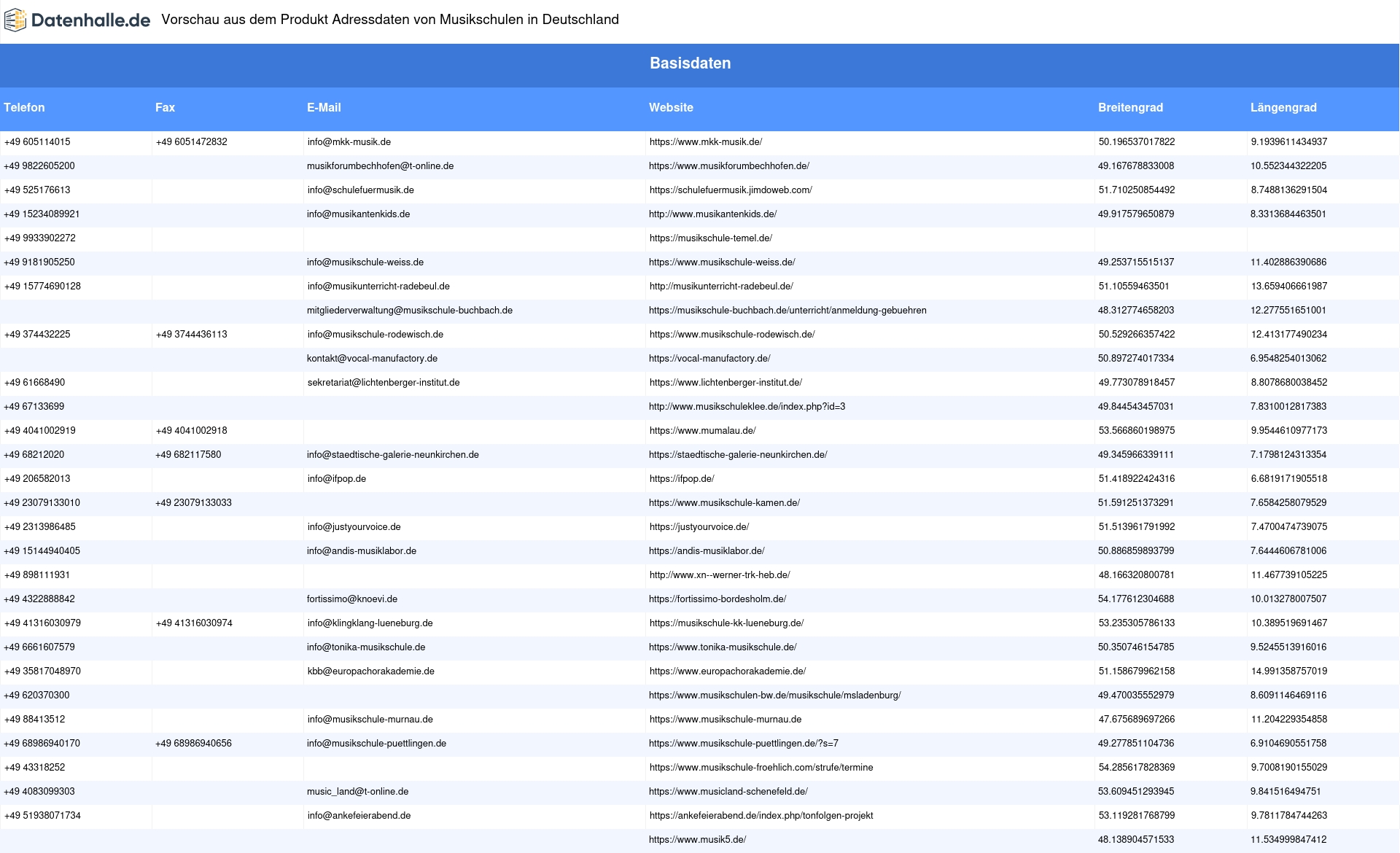Open the musikschulen-bw.de msladenburg link
The image size is (1400, 853).
(x=775, y=696)
